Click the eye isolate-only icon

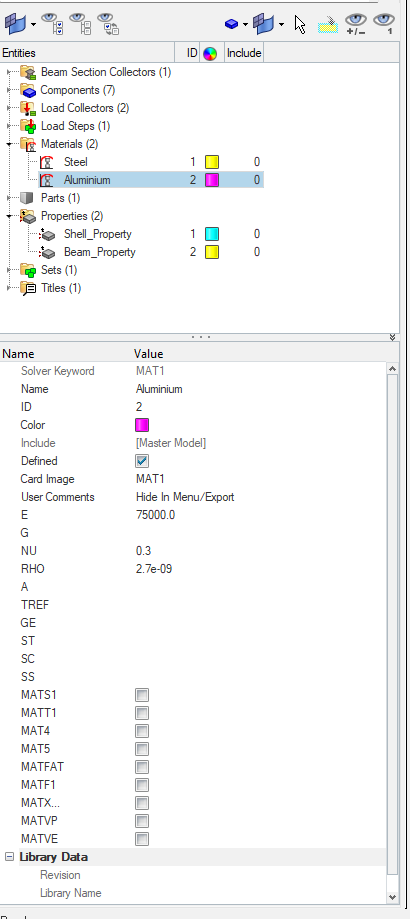pos(384,25)
